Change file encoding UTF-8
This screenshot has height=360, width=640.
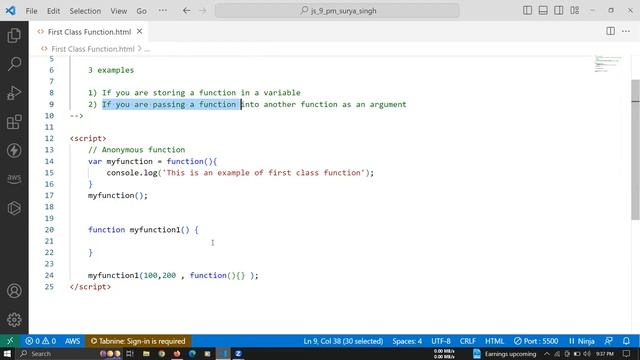[x=441, y=341]
